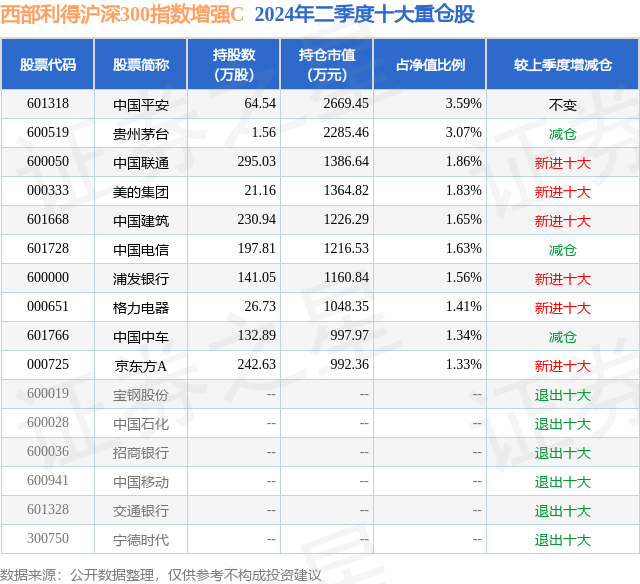Click 退出十大 in the 交通银行 row

[x=563, y=511]
